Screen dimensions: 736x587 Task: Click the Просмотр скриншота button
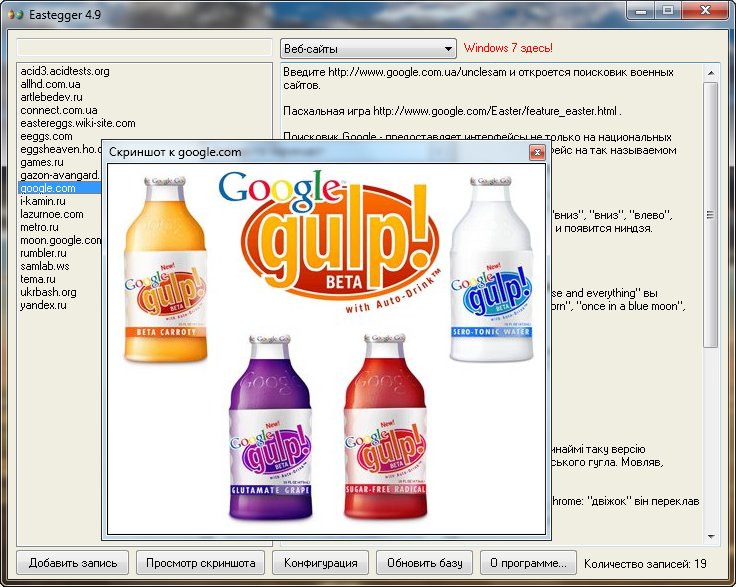200,563
